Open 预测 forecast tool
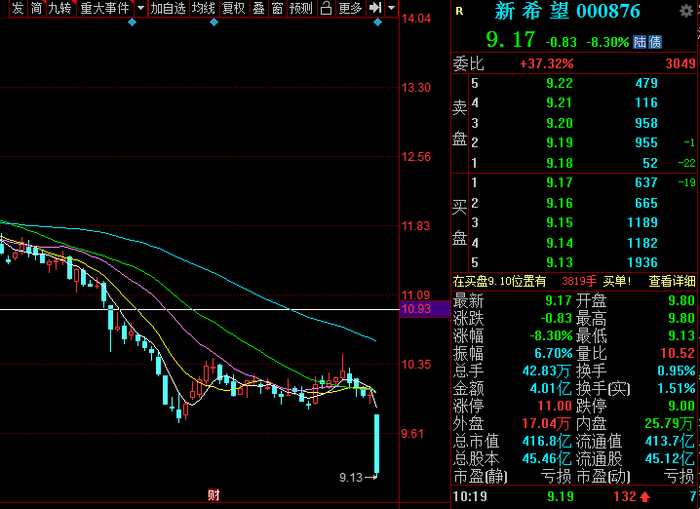700x509 pixels. 301,8
